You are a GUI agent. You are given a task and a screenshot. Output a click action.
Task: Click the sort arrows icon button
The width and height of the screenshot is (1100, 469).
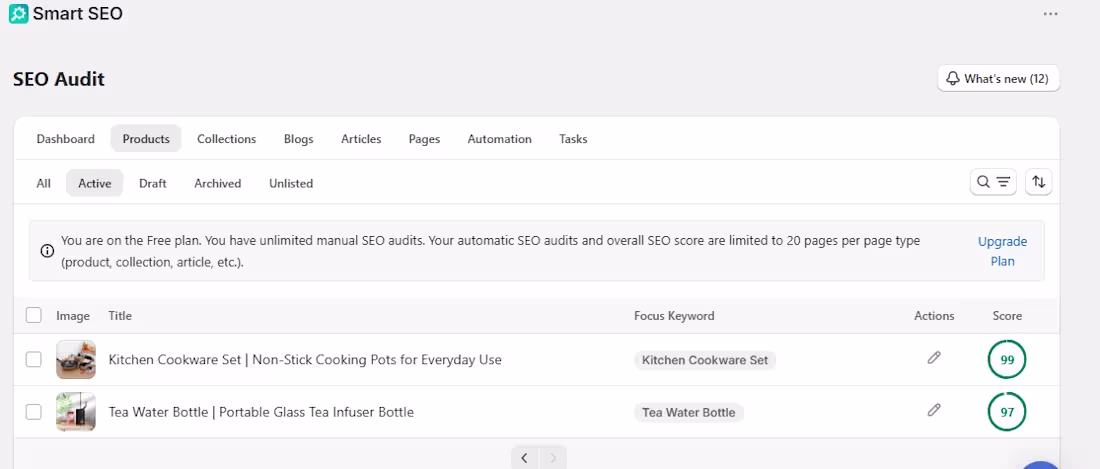[1038, 182]
